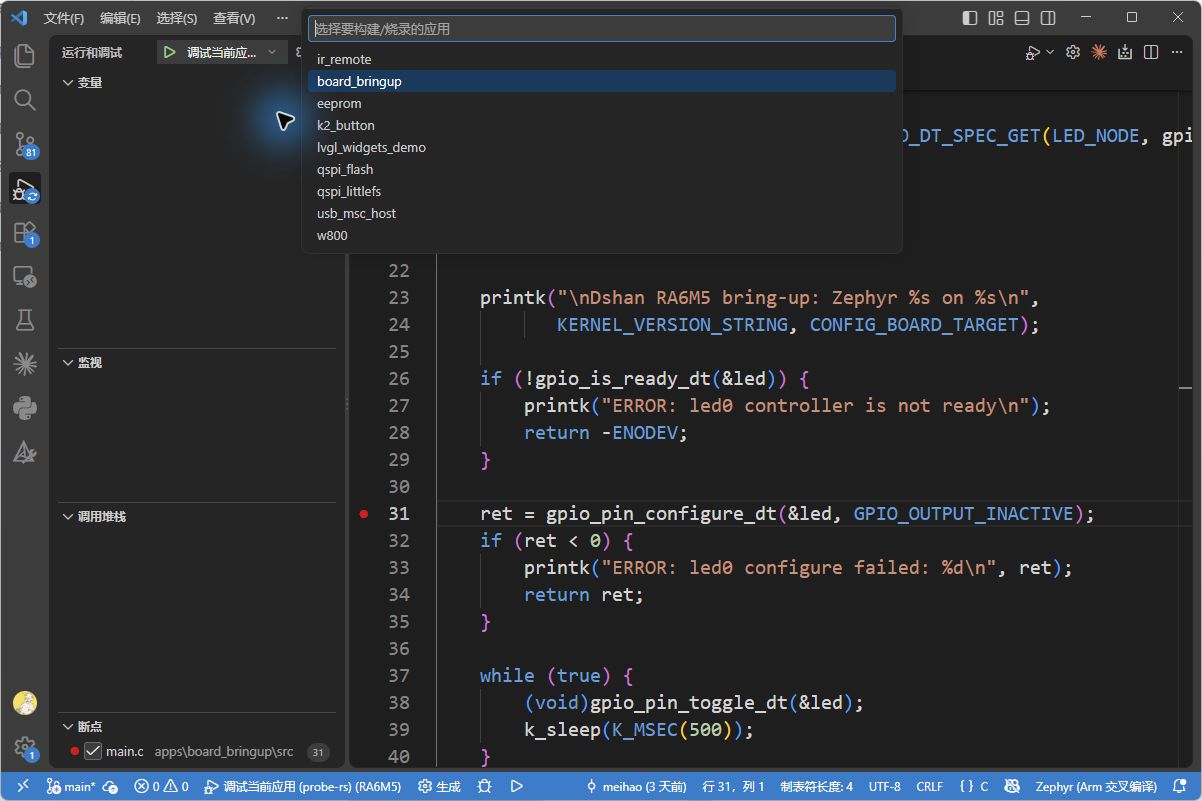Open the 编辑(E) menu
Image resolution: width=1202 pixels, height=801 pixels.
pyautogui.click(x=120, y=18)
